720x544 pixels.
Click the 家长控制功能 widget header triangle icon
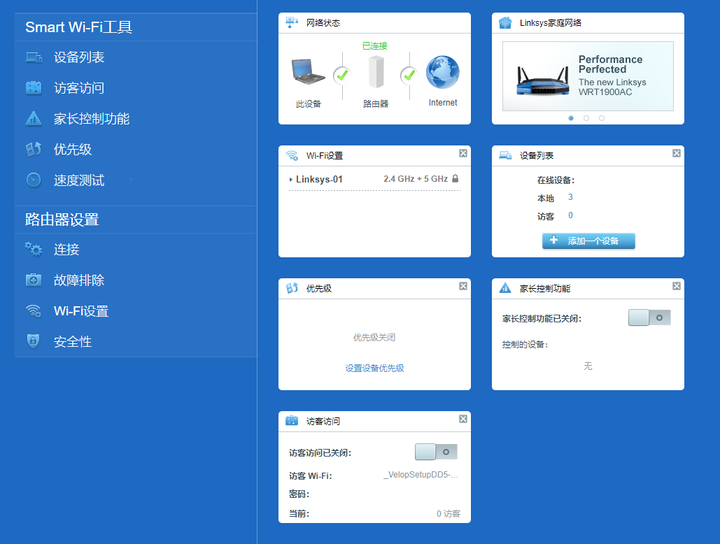[505, 288]
